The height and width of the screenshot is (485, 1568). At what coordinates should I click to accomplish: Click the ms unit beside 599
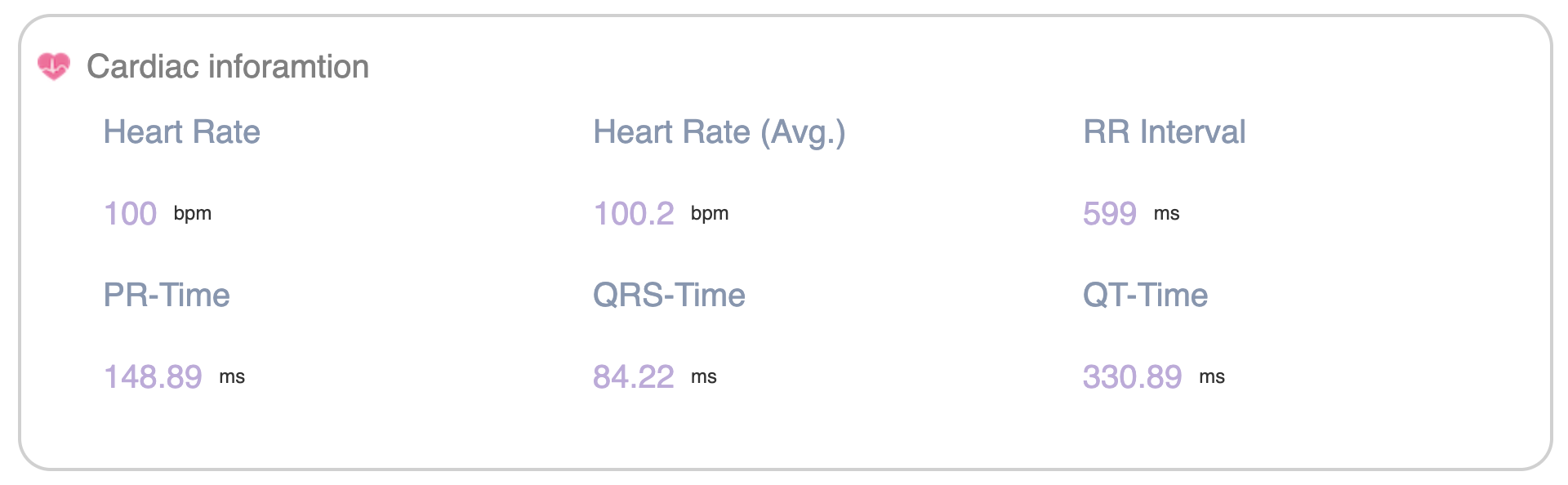[x=1166, y=214]
